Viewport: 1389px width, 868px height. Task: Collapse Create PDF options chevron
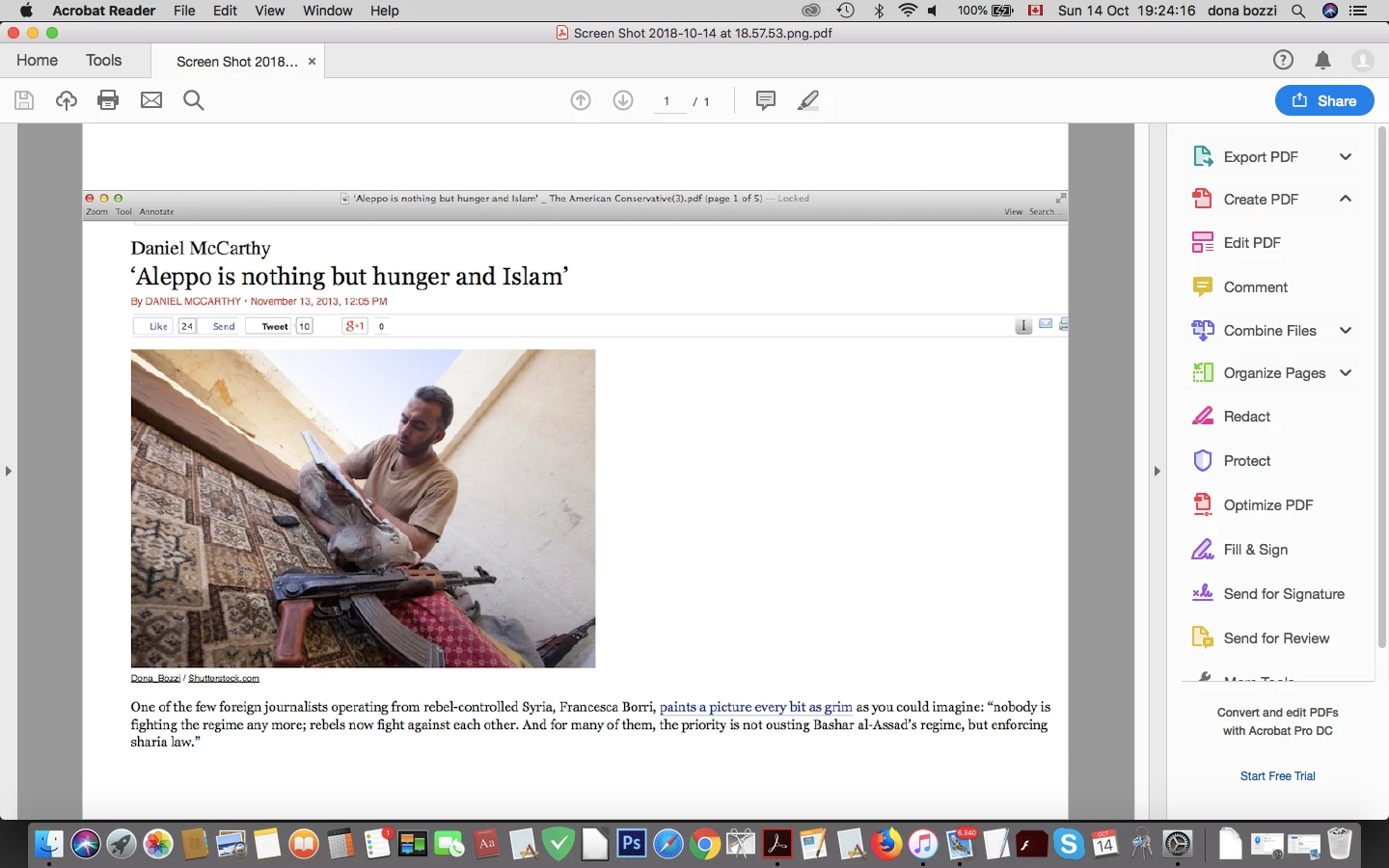coord(1346,199)
